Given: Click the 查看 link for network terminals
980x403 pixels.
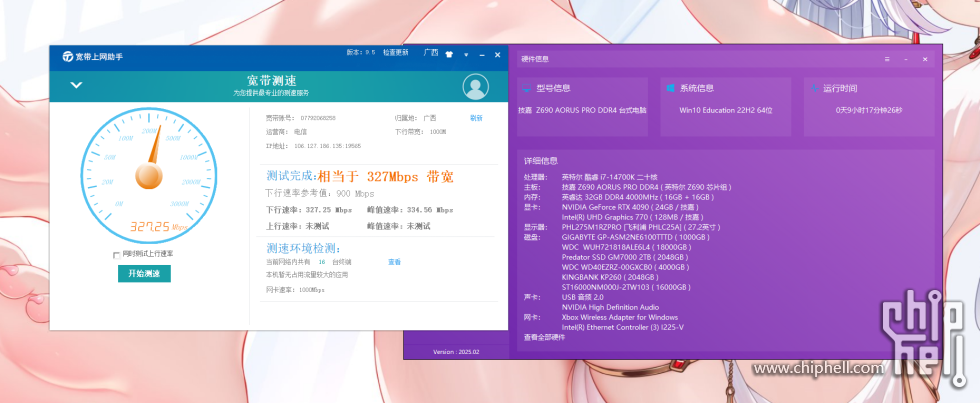Looking at the screenshot, I should click(x=394, y=262).
